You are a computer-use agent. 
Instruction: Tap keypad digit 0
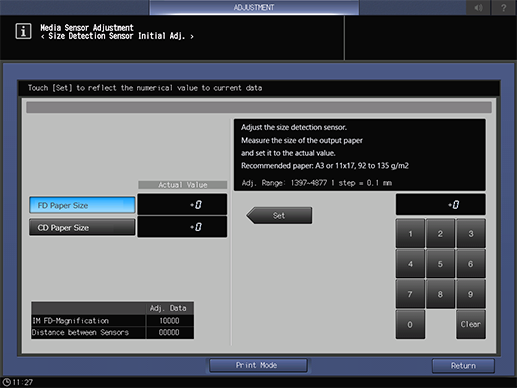[x=410, y=324]
